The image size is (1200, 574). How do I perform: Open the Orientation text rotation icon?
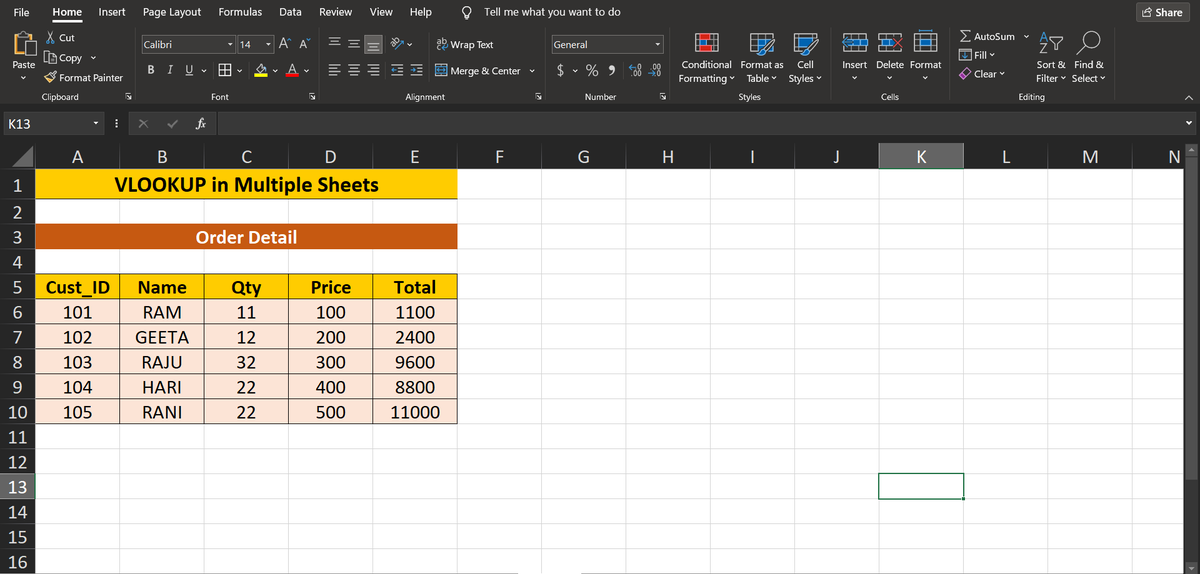(x=396, y=45)
